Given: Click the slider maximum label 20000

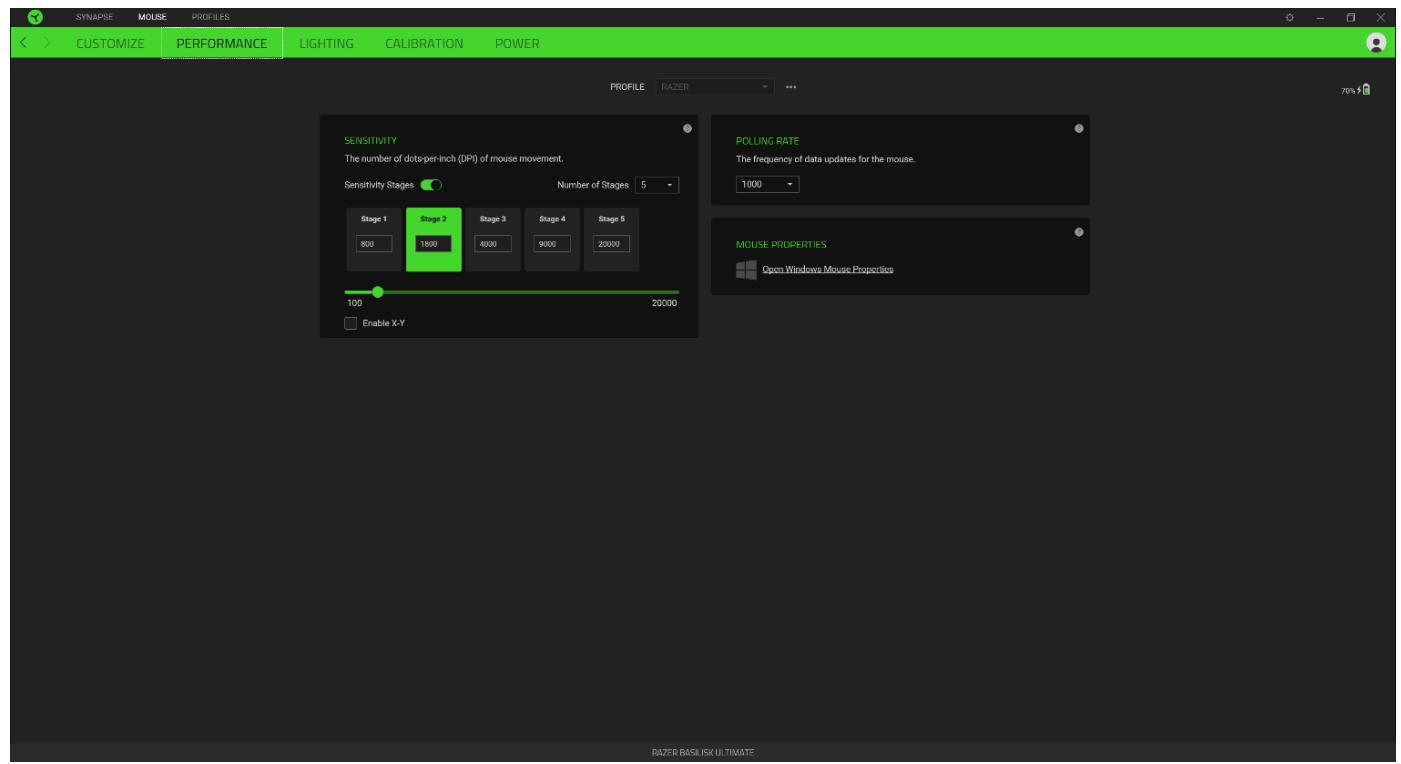Looking at the screenshot, I should coord(664,303).
